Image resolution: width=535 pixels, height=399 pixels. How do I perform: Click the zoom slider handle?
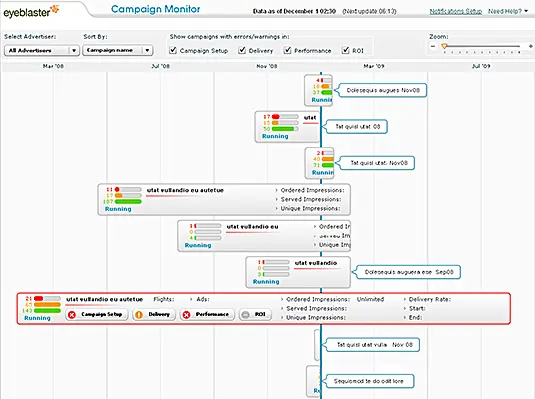[x=444, y=46]
